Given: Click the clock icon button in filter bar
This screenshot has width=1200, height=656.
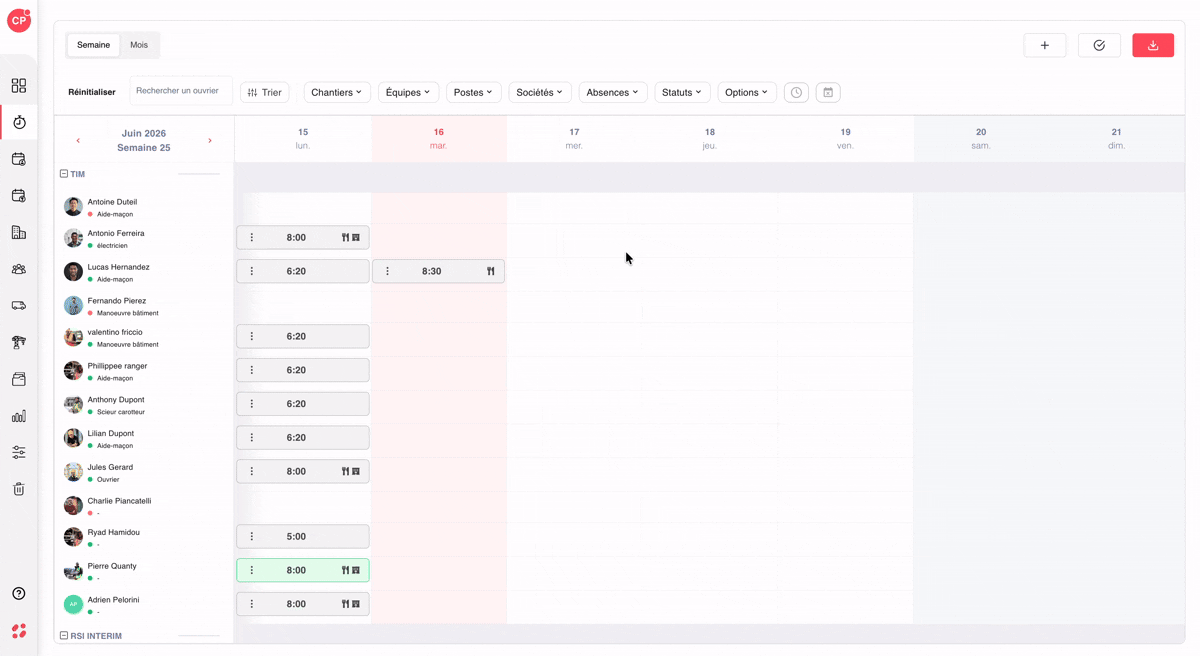Looking at the screenshot, I should click(796, 92).
